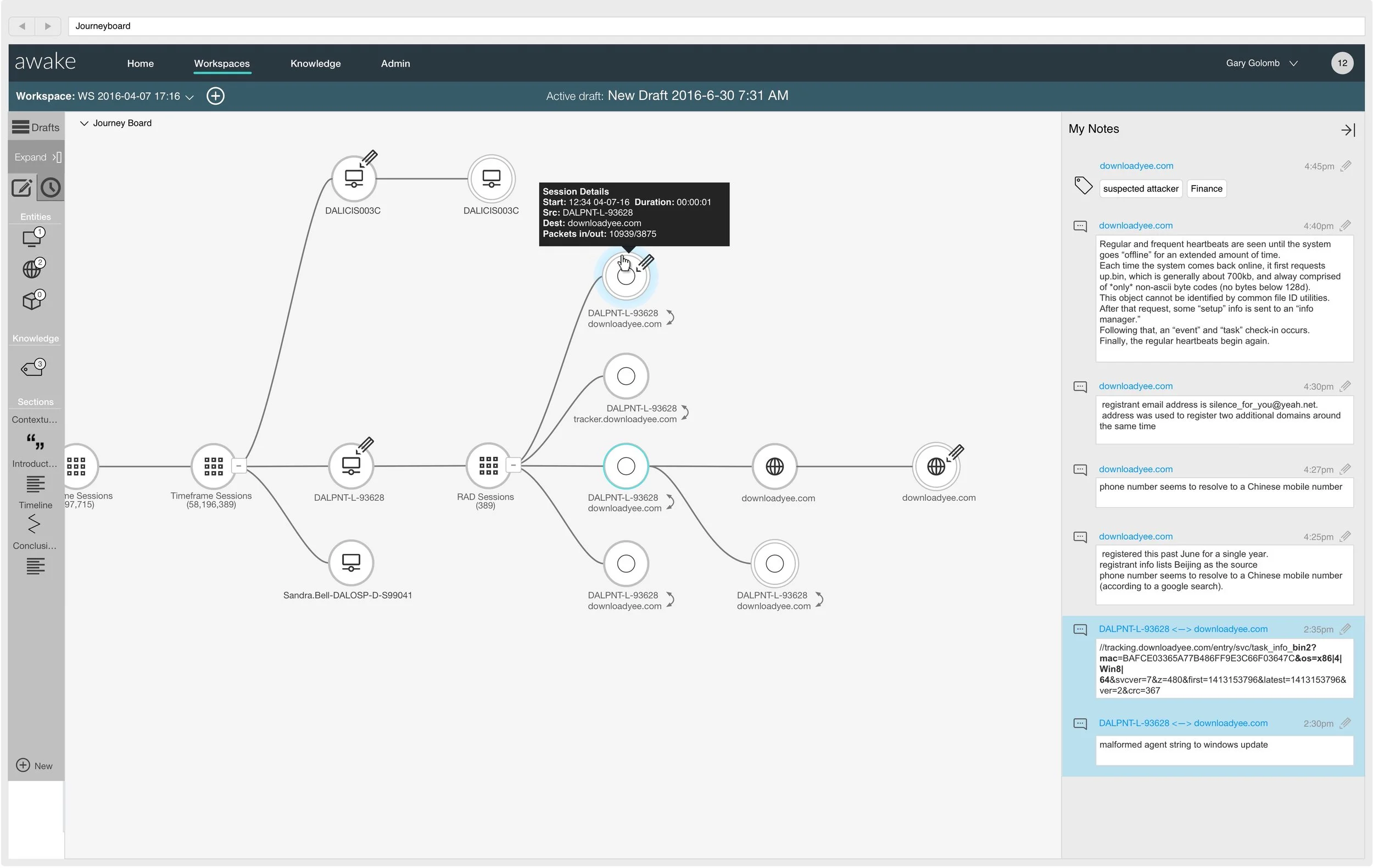This screenshot has width=1373, height=868.
Task: Open the history clock icon in sidebar
Action: pyautogui.click(x=51, y=188)
